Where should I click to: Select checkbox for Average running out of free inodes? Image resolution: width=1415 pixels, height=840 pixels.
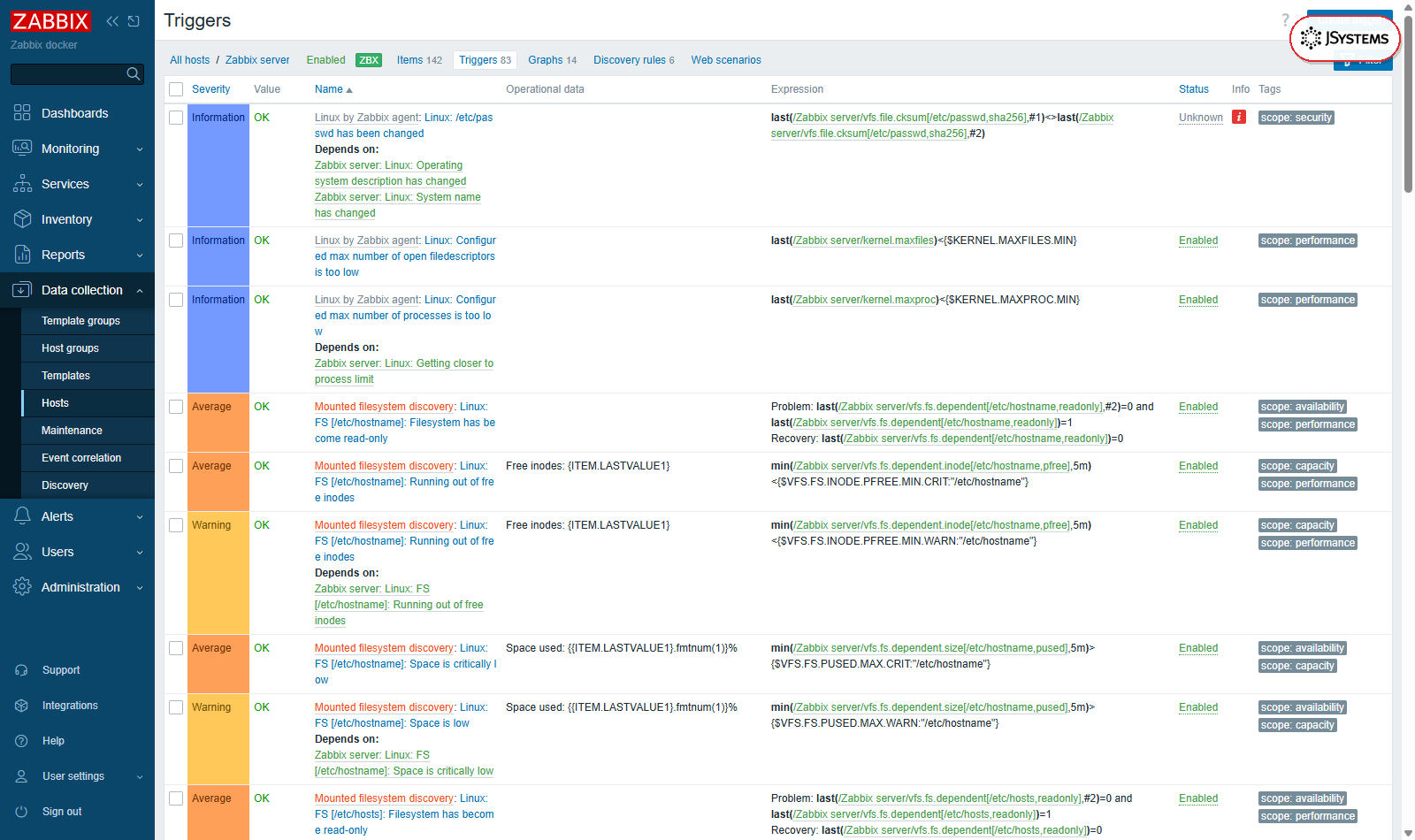pyautogui.click(x=176, y=466)
